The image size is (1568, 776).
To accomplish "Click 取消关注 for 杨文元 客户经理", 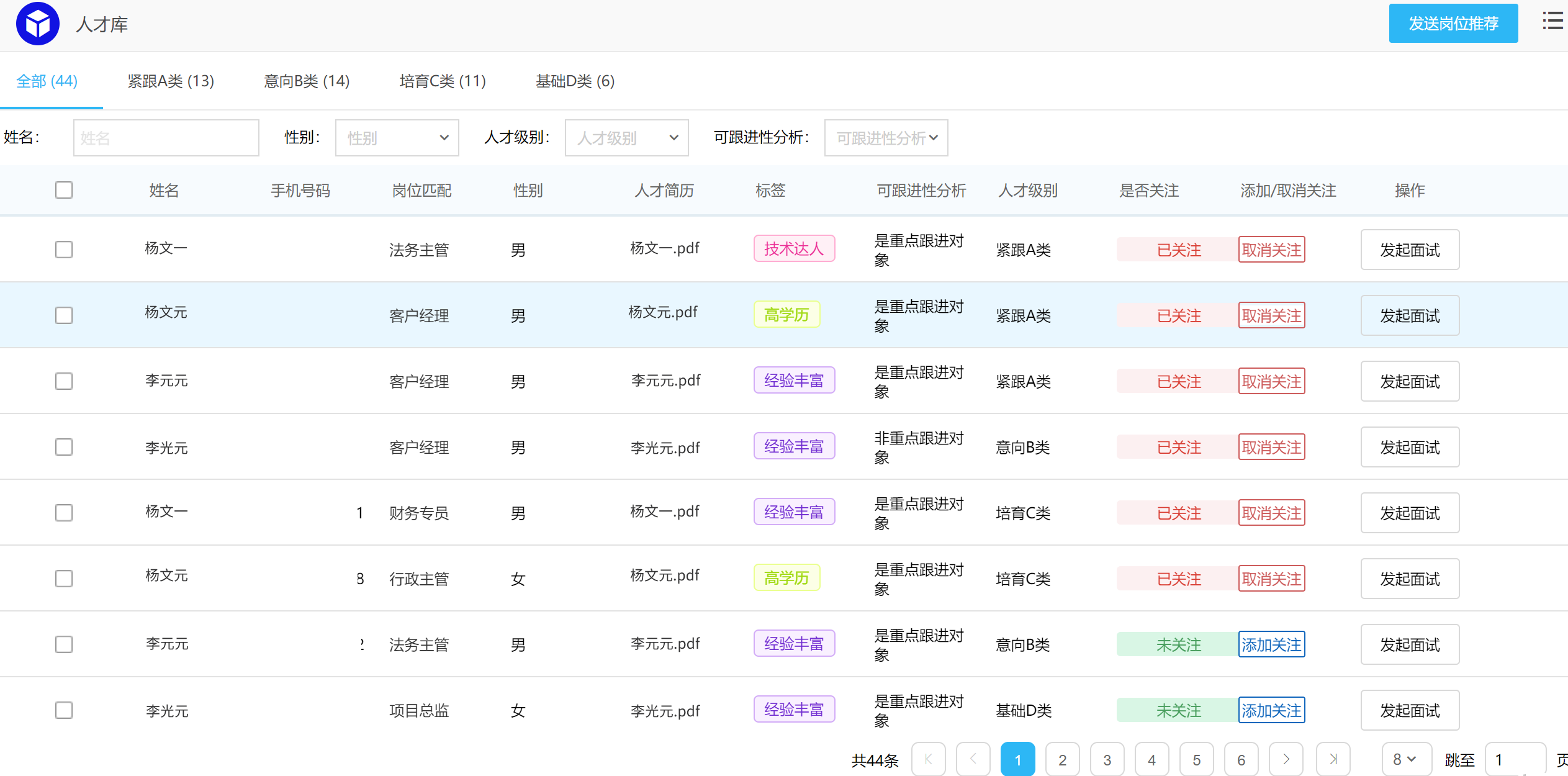I will pyautogui.click(x=1272, y=315).
